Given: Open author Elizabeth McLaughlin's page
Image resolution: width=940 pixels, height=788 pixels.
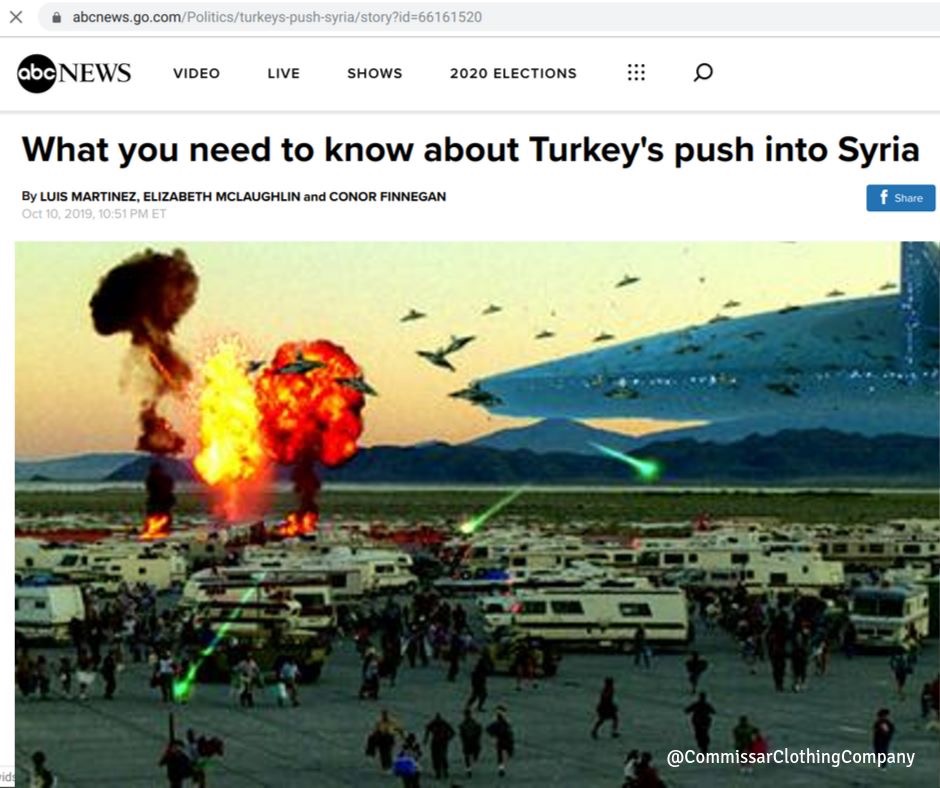Looking at the screenshot, I should pyautogui.click(x=222, y=197).
